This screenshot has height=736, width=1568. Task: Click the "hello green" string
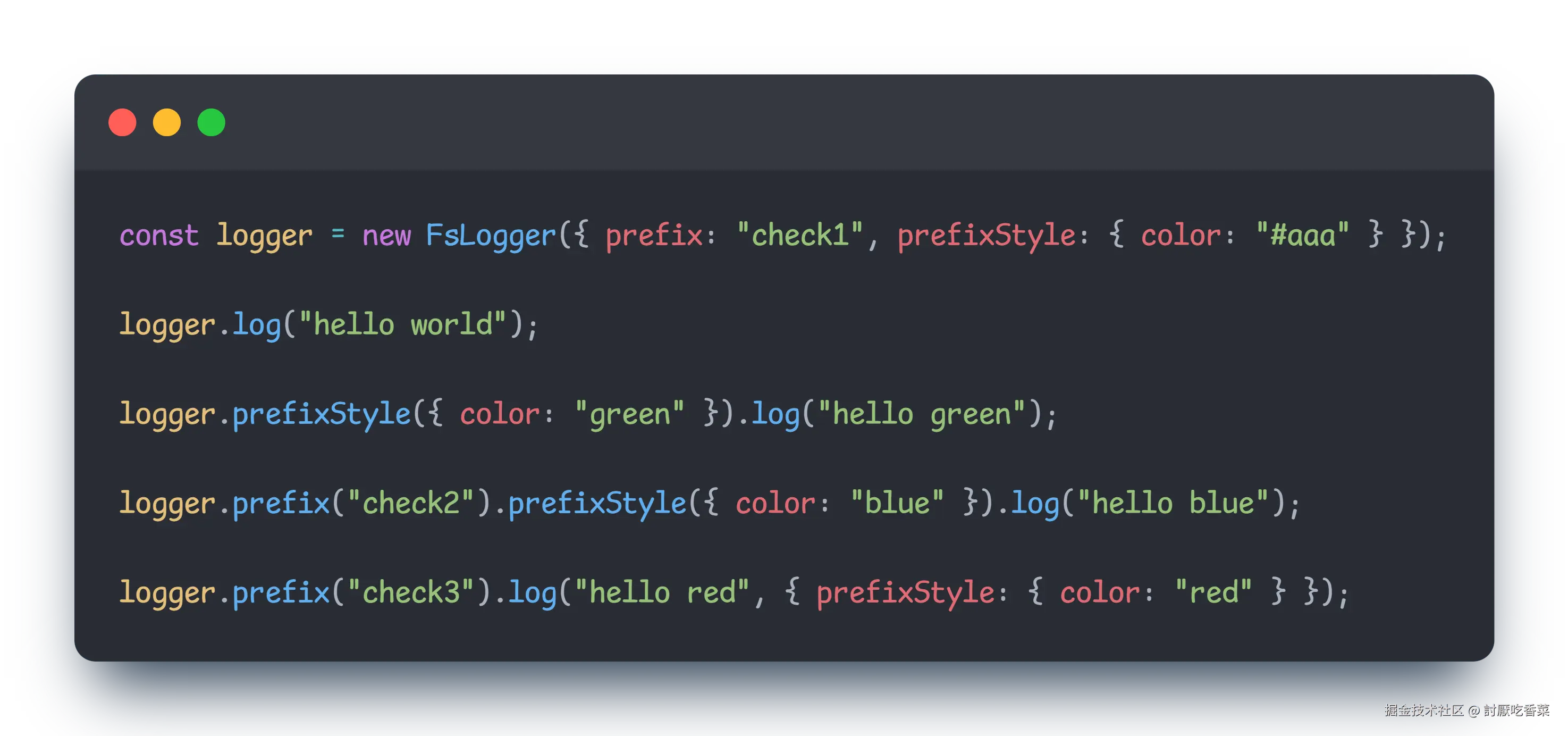pos(922,414)
